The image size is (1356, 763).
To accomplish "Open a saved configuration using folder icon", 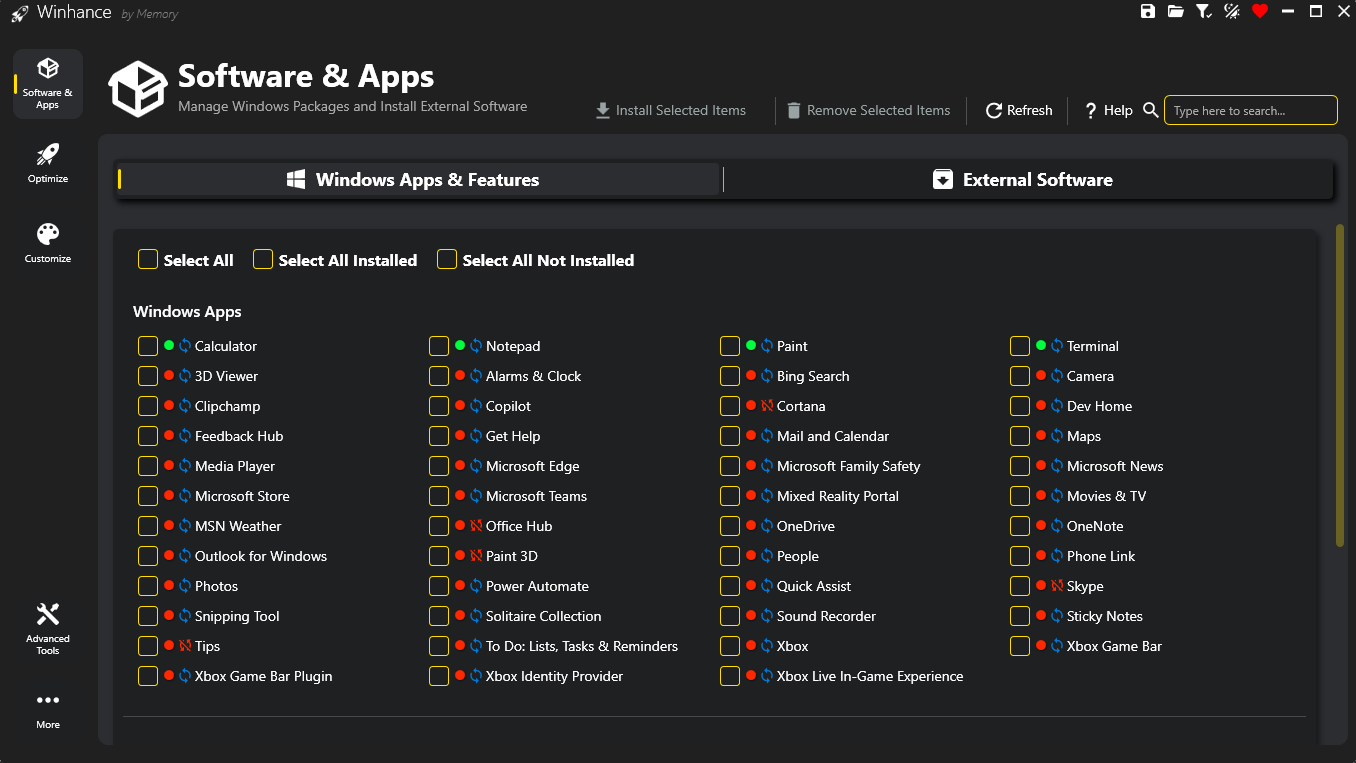I will click(1175, 11).
